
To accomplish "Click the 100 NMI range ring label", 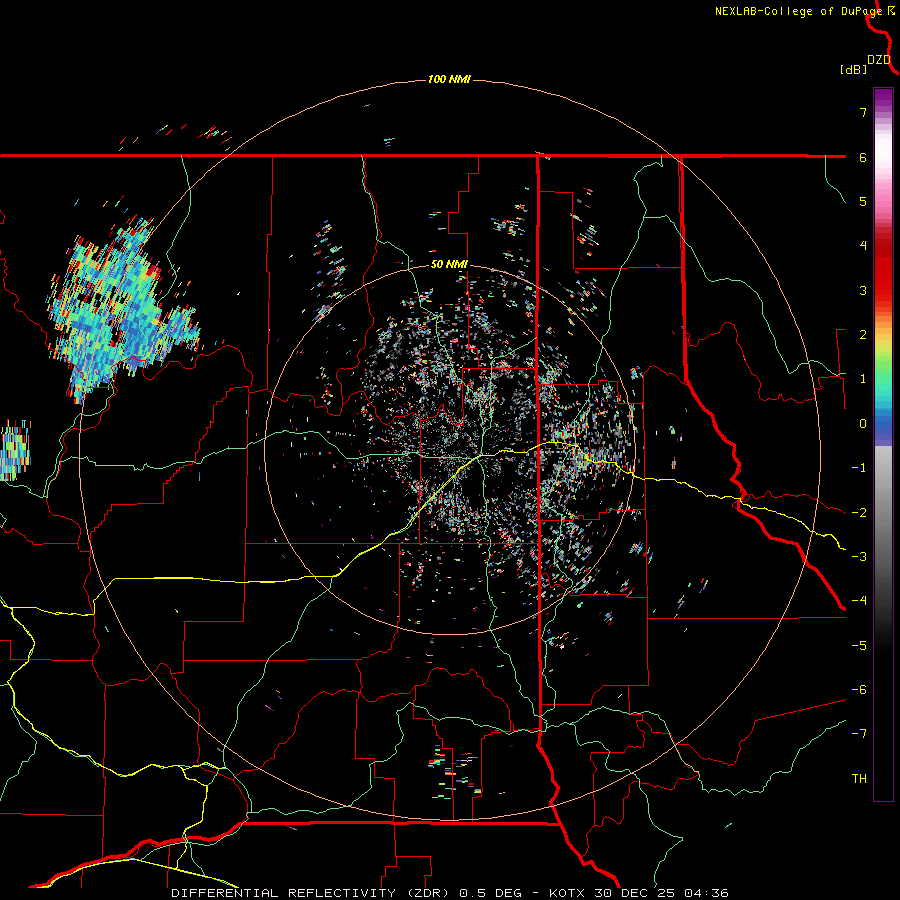I will [449, 79].
